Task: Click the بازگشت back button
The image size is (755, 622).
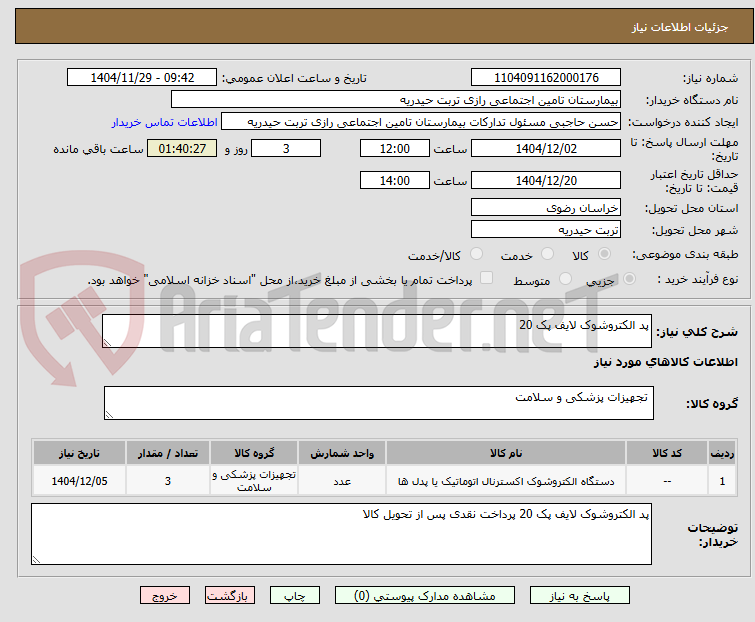Action: [x=230, y=596]
